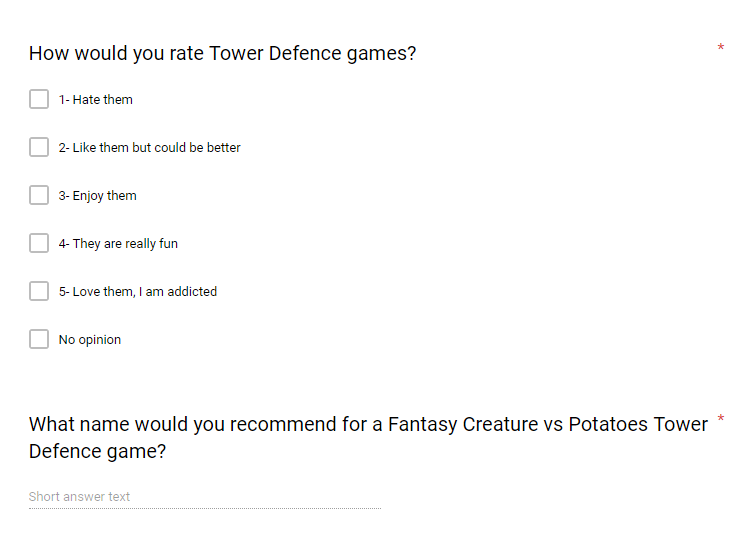Check the box for '2- Like them but could be better'
The image size is (736, 538).
(39, 147)
